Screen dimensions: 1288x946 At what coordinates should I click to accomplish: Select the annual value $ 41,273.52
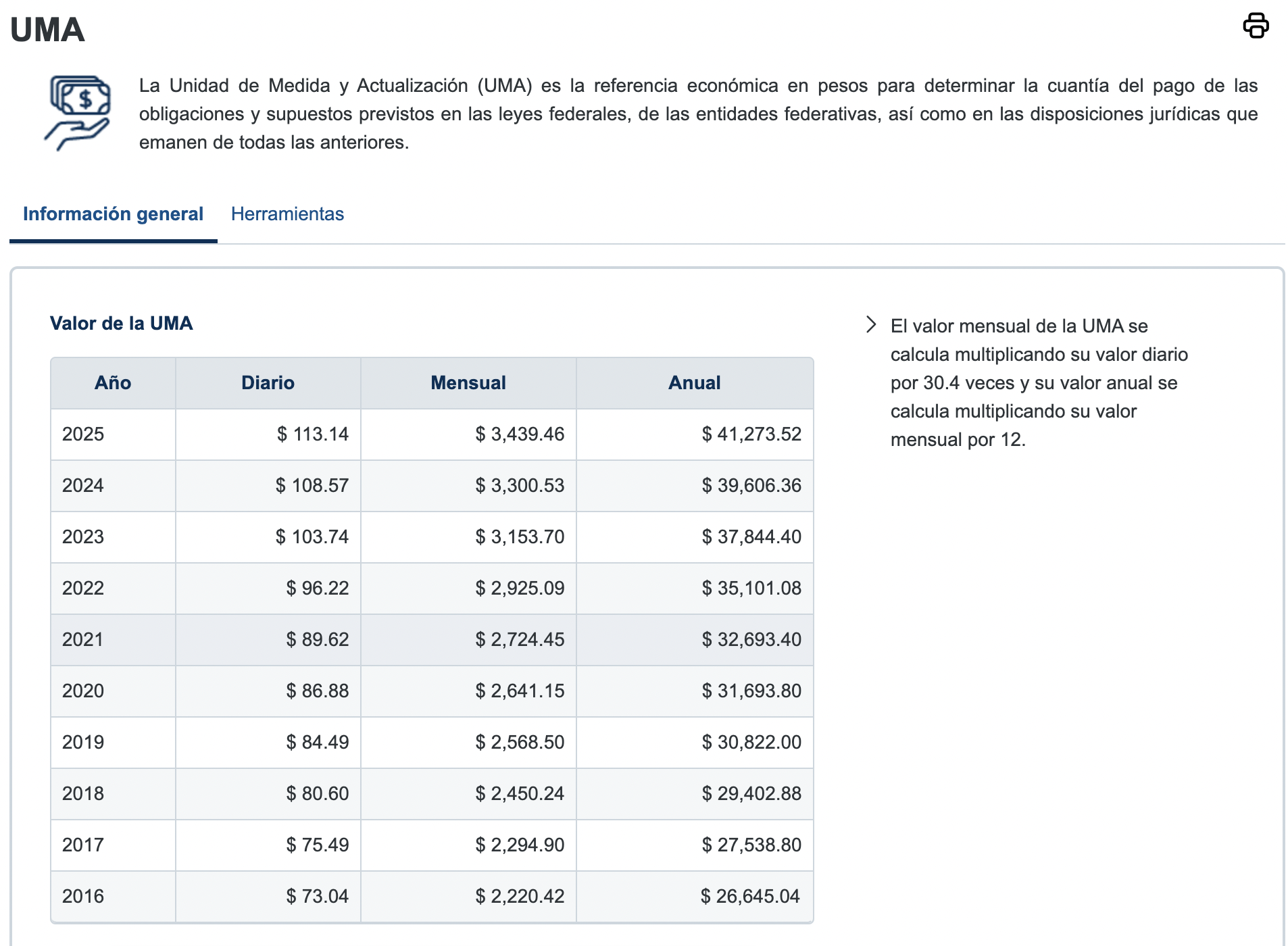(751, 434)
